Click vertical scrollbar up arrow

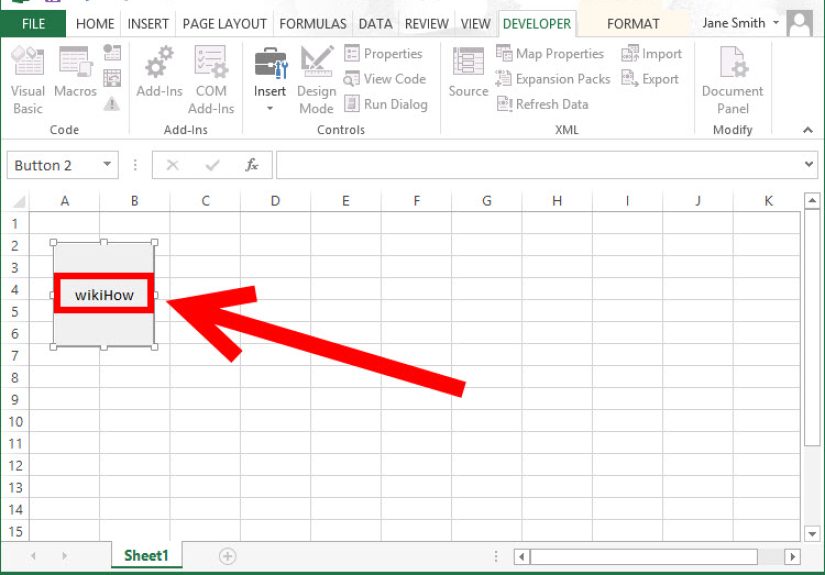812,200
